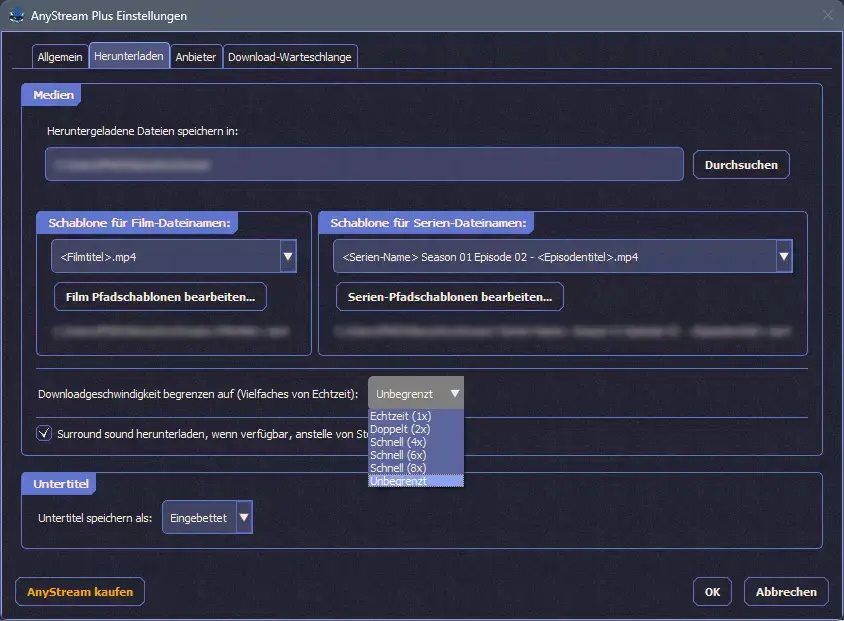
Task: Open the Anbieter tab
Action: click(196, 57)
